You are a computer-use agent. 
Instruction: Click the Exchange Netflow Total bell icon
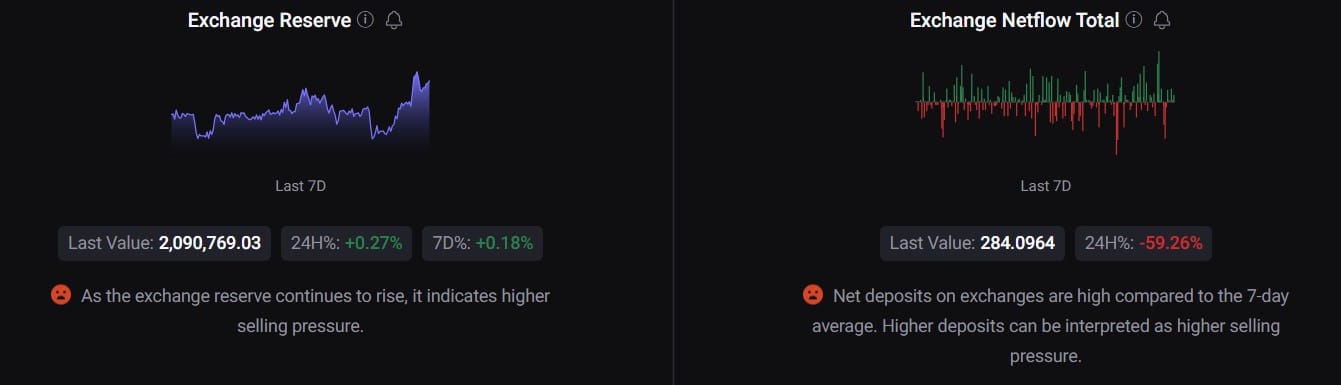coord(1162,20)
